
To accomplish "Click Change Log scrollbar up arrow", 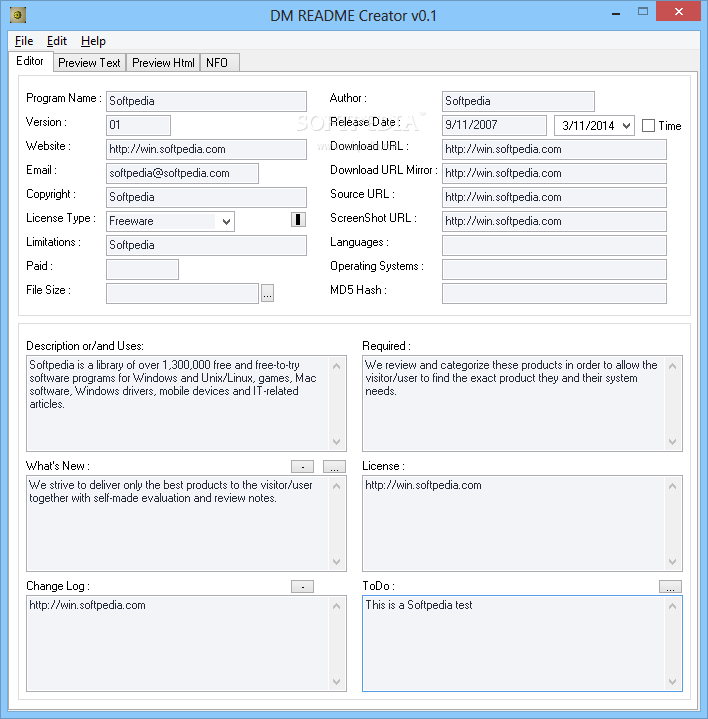I will tap(337, 606).
